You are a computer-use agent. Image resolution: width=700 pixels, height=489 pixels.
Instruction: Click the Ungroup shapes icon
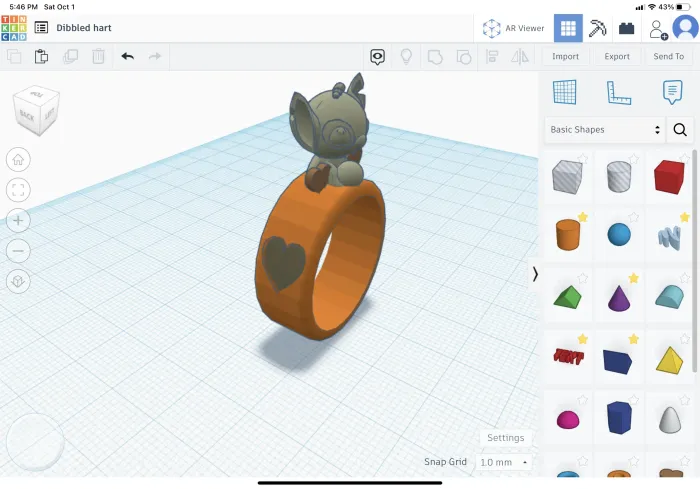(x=464, y=57)
